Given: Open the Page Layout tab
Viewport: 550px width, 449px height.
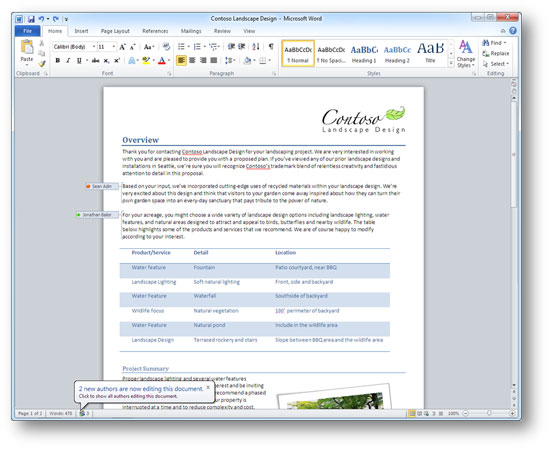Looking at the screenshot, I should (x=115, y=31).
